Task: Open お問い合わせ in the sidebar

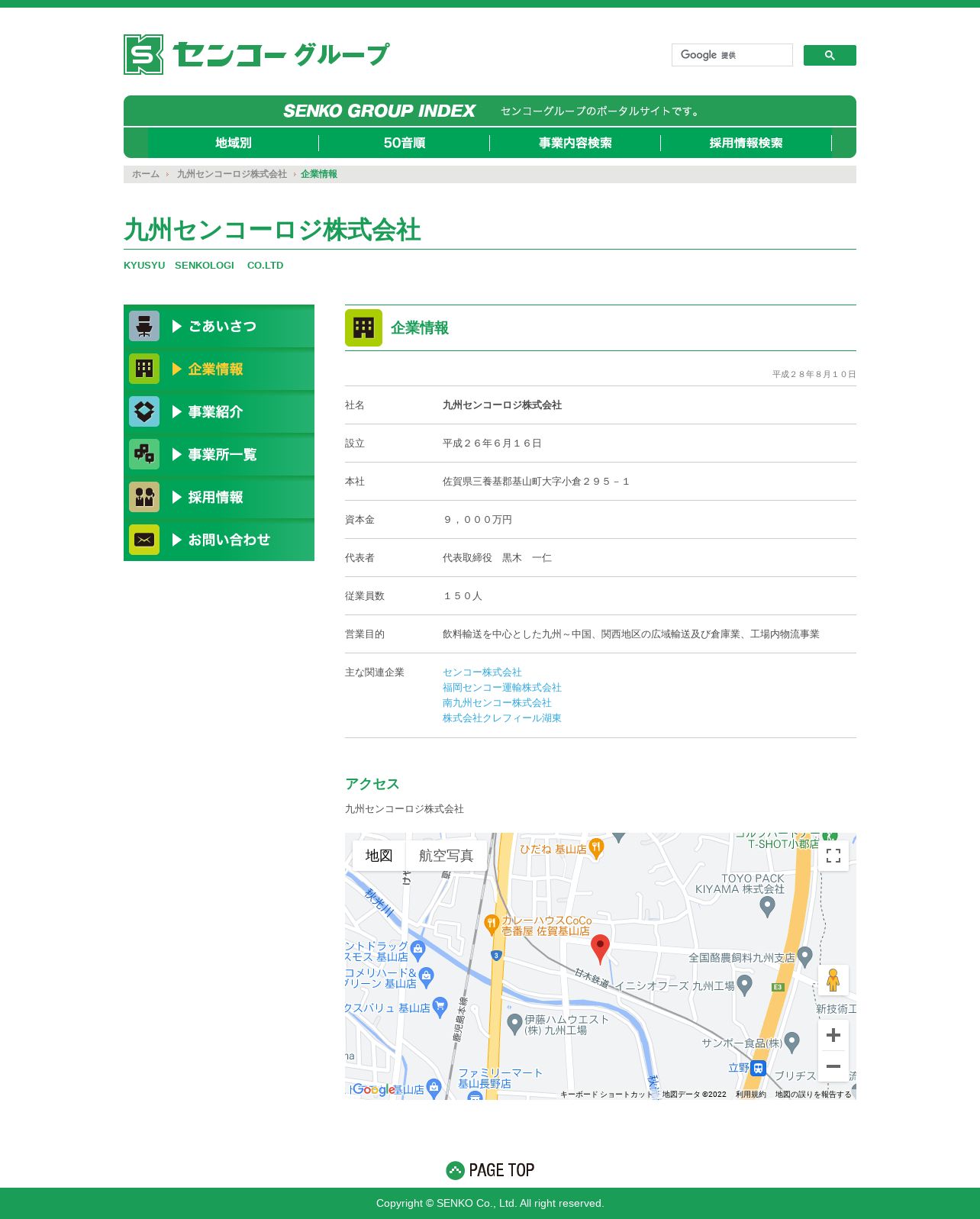Action: [x=219, y=540]
